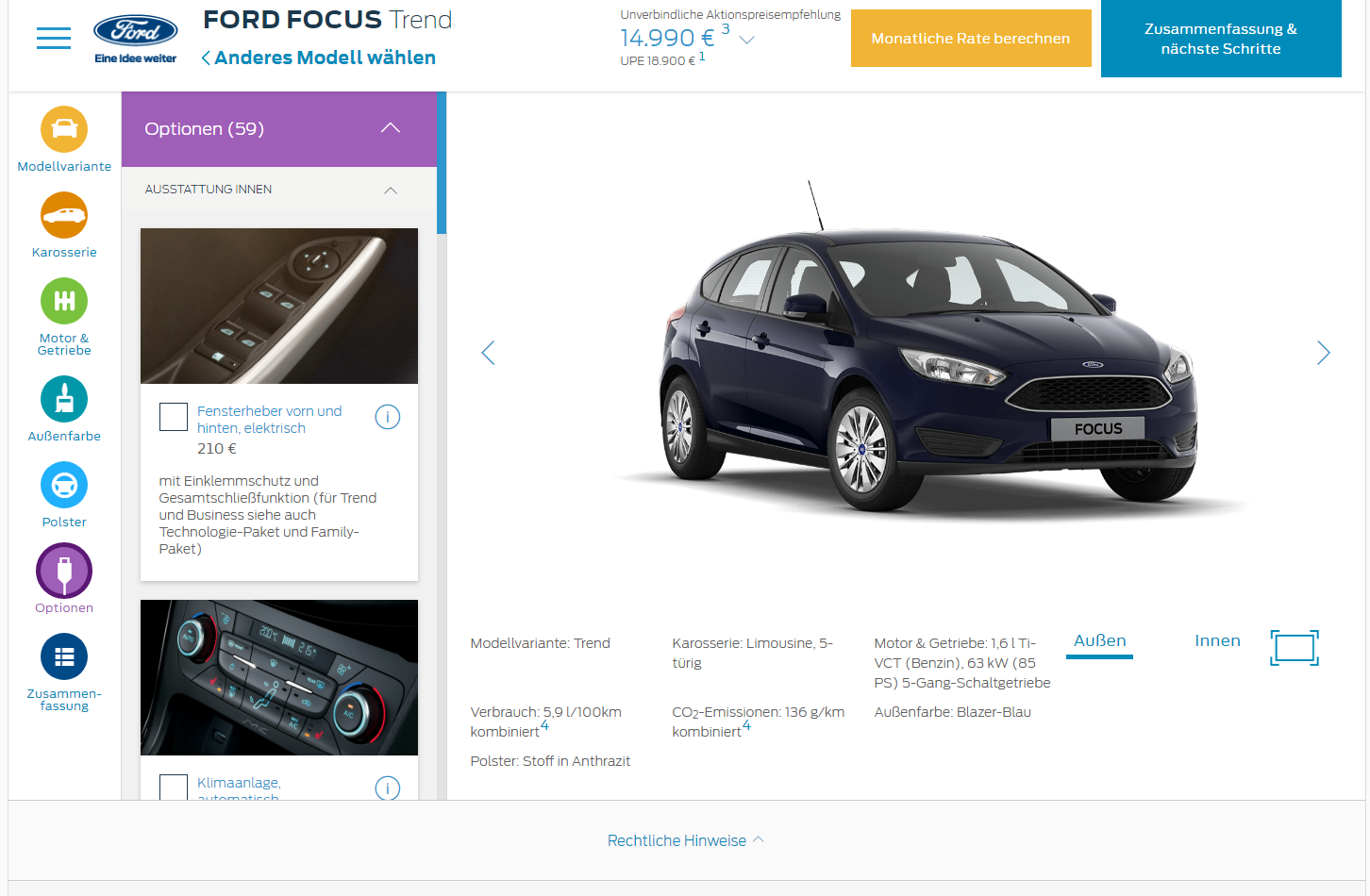Click the climate control panel photo

pyautogui.click(x=279, y=677)
